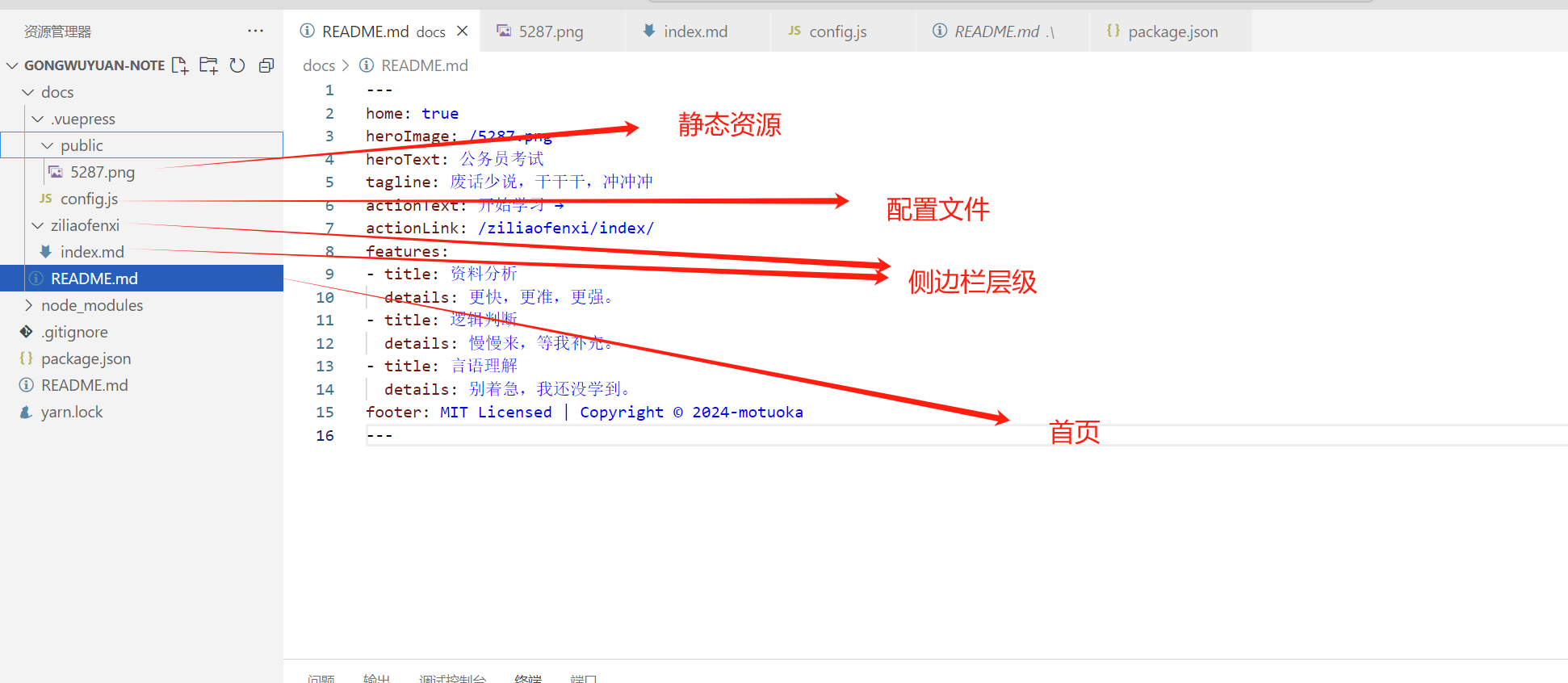Collapse the ziliaofenxi folder
The width and height of the screenshot is (1568, 683).
tap(84, 226)
